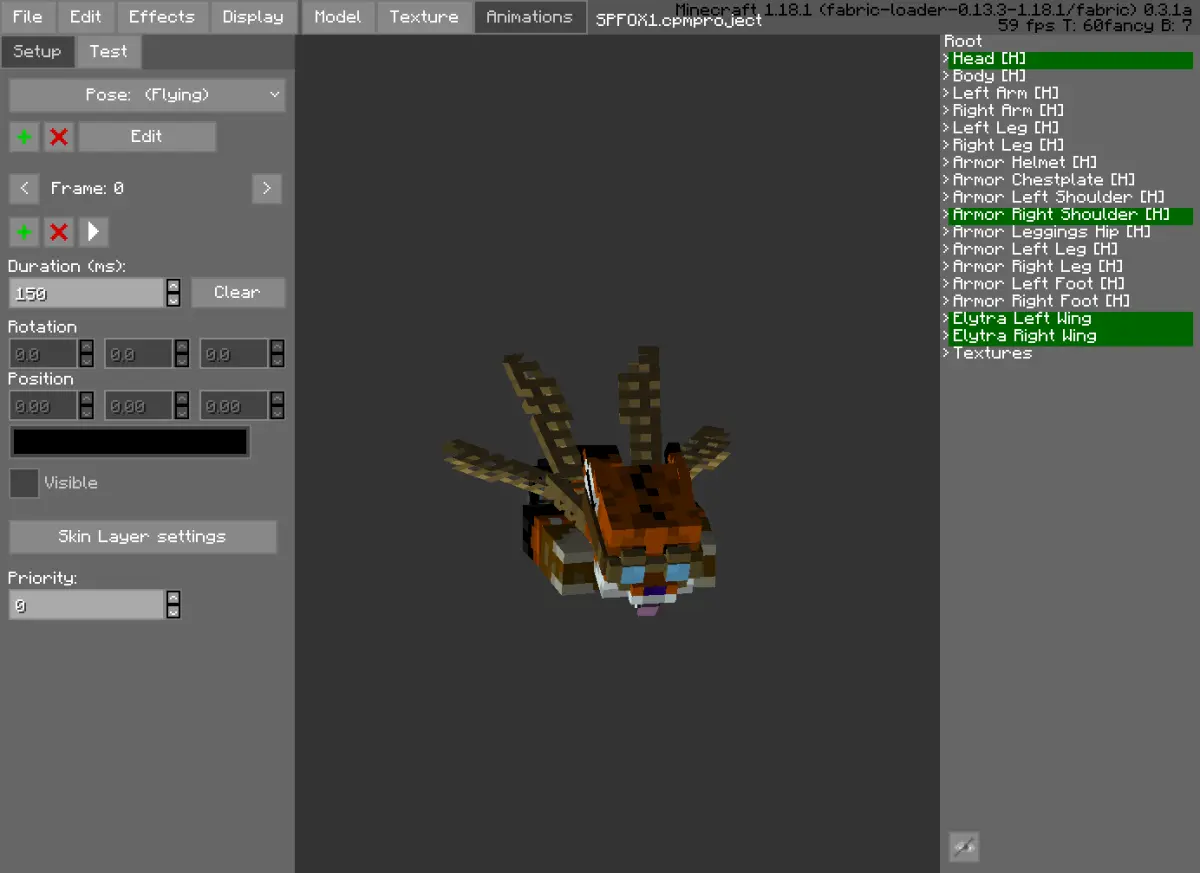
Task: Add a new animation with green plus
Action: tap(24, 137)
